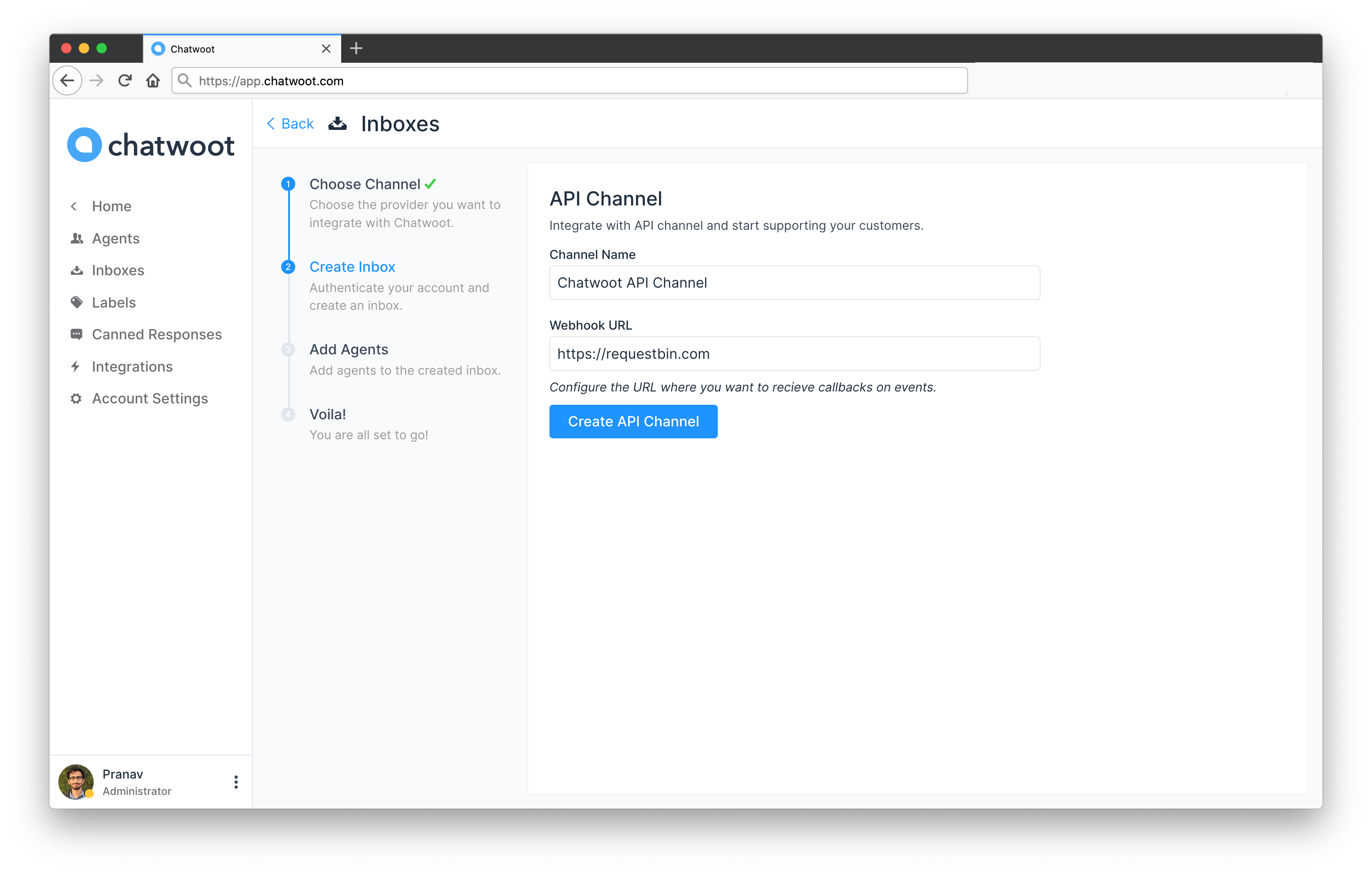Click the Home back chevron icon
Image resolution: width=1372 pixels, height=874 pixels.
[74, 206]
